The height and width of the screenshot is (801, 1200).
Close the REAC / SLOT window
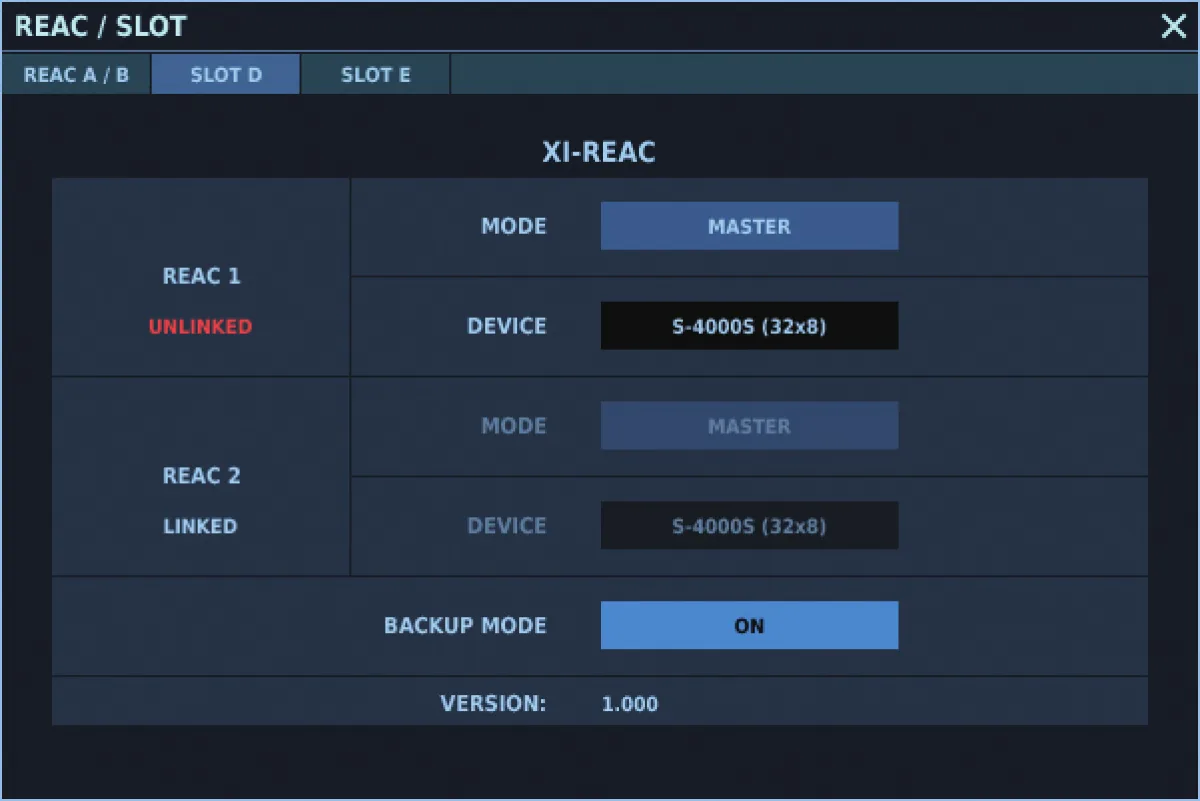(1173, 27)
